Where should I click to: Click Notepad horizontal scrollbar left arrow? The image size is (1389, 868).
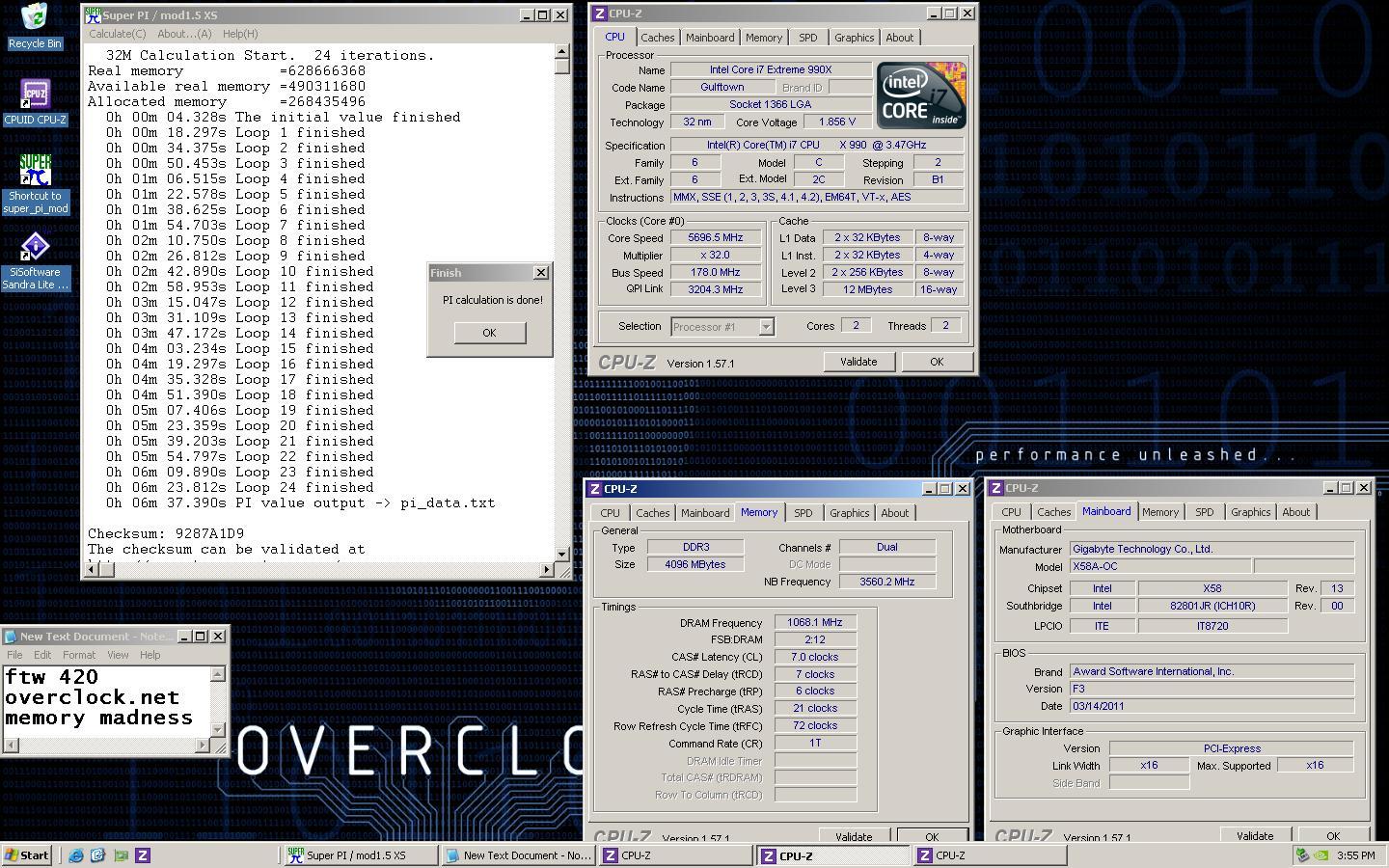[x=10, y=745]
